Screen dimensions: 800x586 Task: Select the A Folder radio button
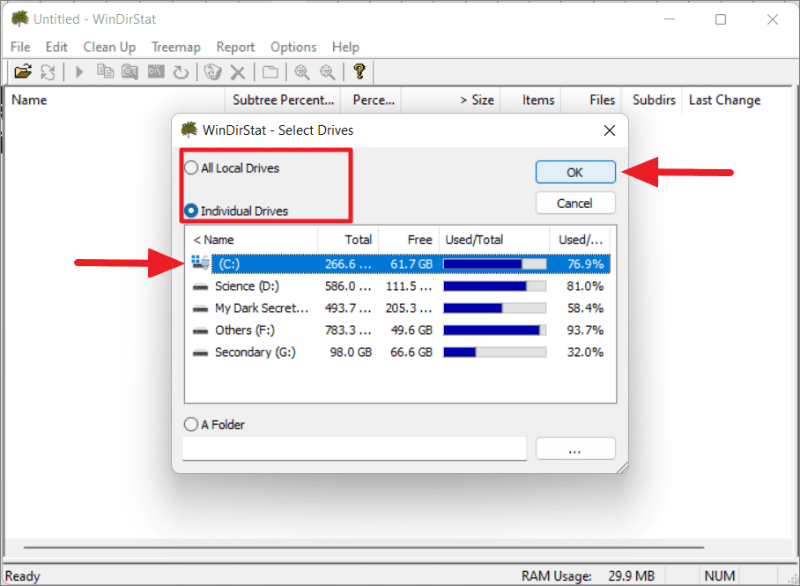click(x=191, y=424)
